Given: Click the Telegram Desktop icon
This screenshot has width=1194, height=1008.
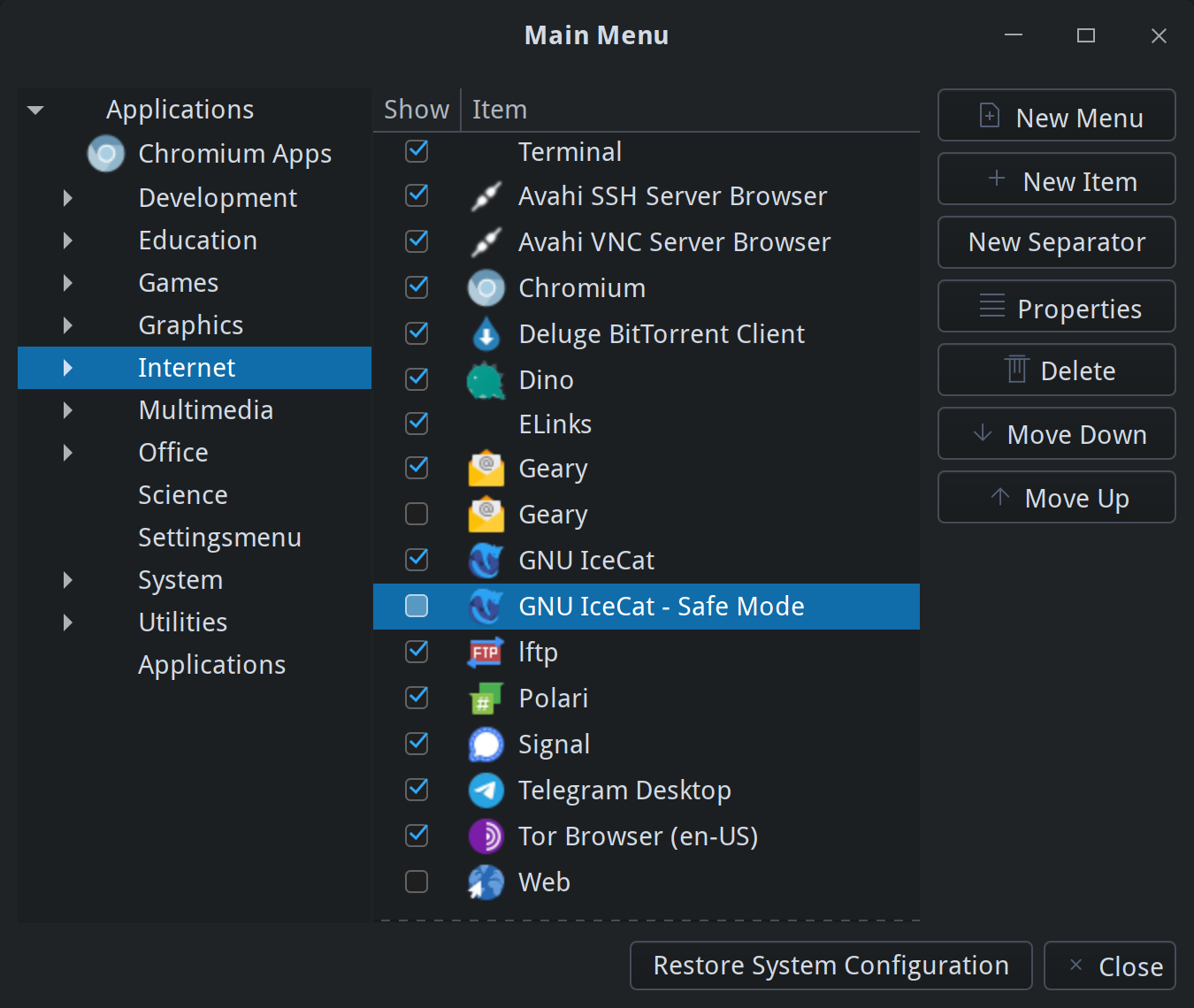Looking at the screenshot, I should point(486,790).
